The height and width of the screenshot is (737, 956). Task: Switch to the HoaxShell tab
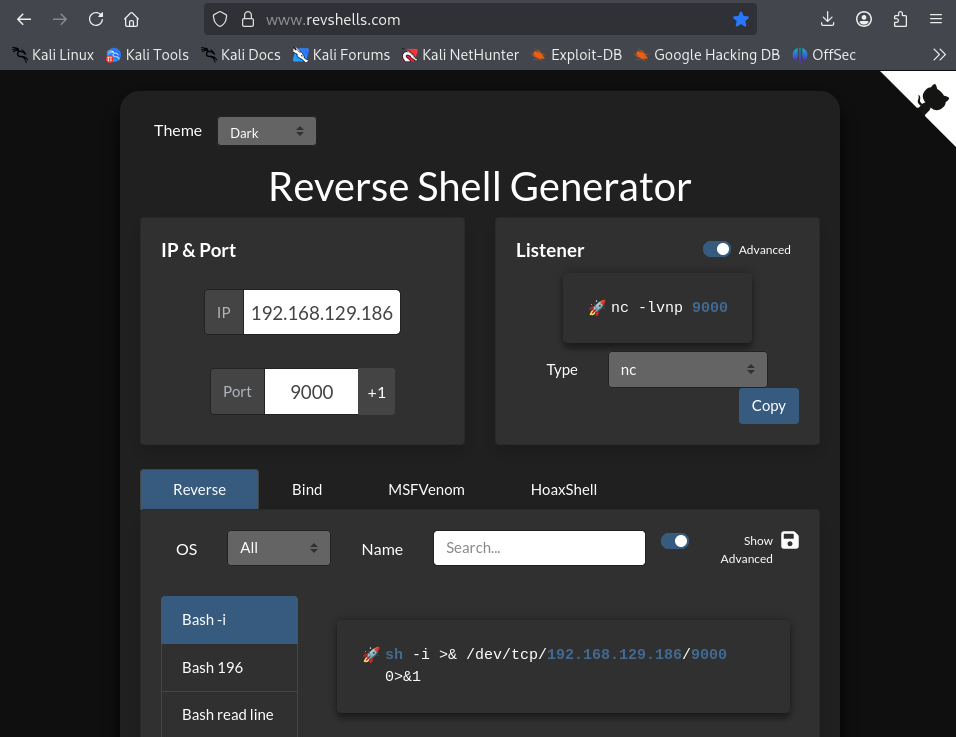pyautogui.click(x=564, y=490)
